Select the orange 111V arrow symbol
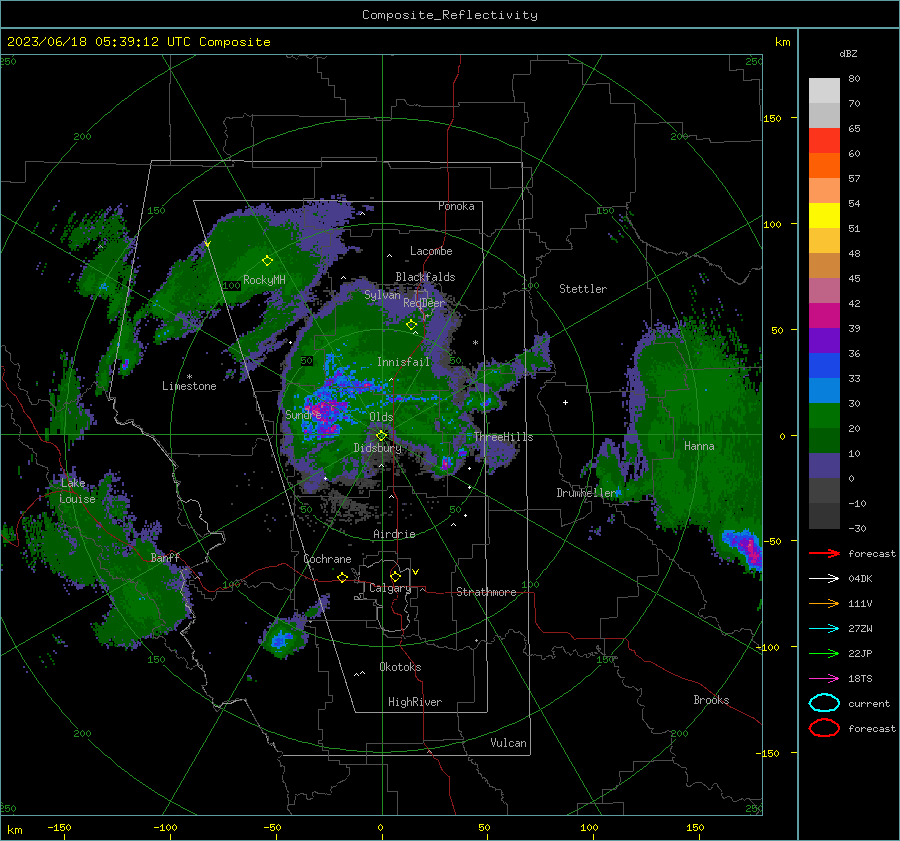The width and height of the screenshot is (900, 841). coord(824,603)
